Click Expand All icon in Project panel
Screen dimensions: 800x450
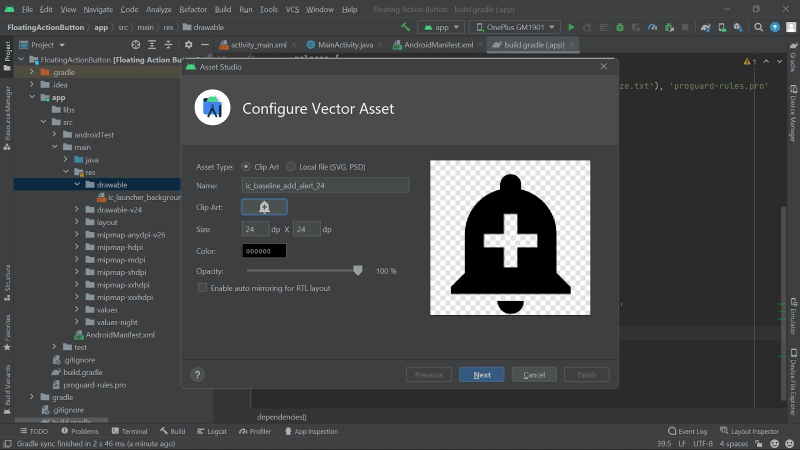coord(152,45)
